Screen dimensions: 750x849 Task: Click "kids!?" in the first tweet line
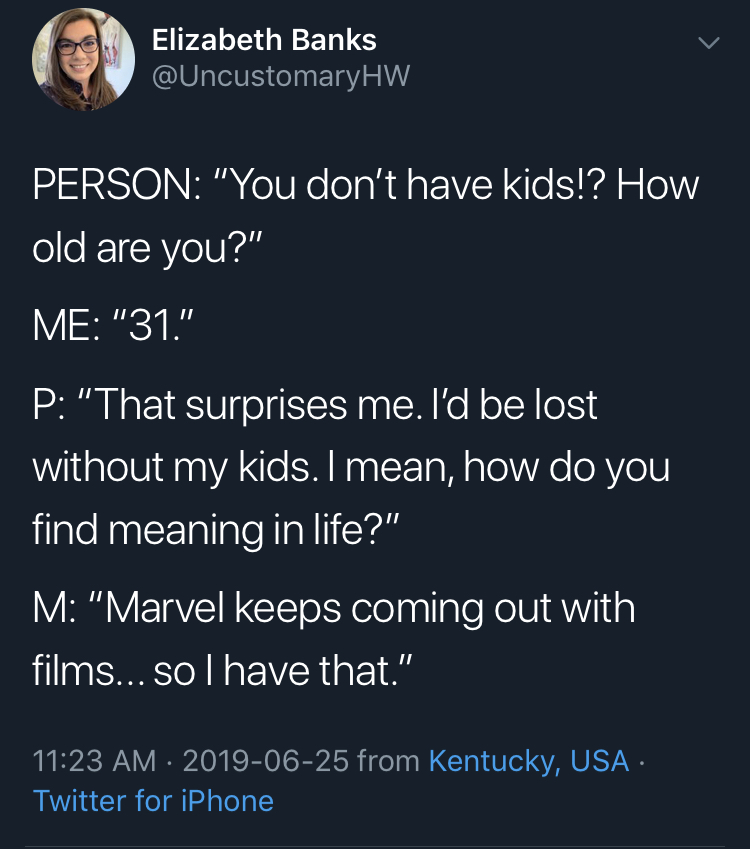click(539, 186)
